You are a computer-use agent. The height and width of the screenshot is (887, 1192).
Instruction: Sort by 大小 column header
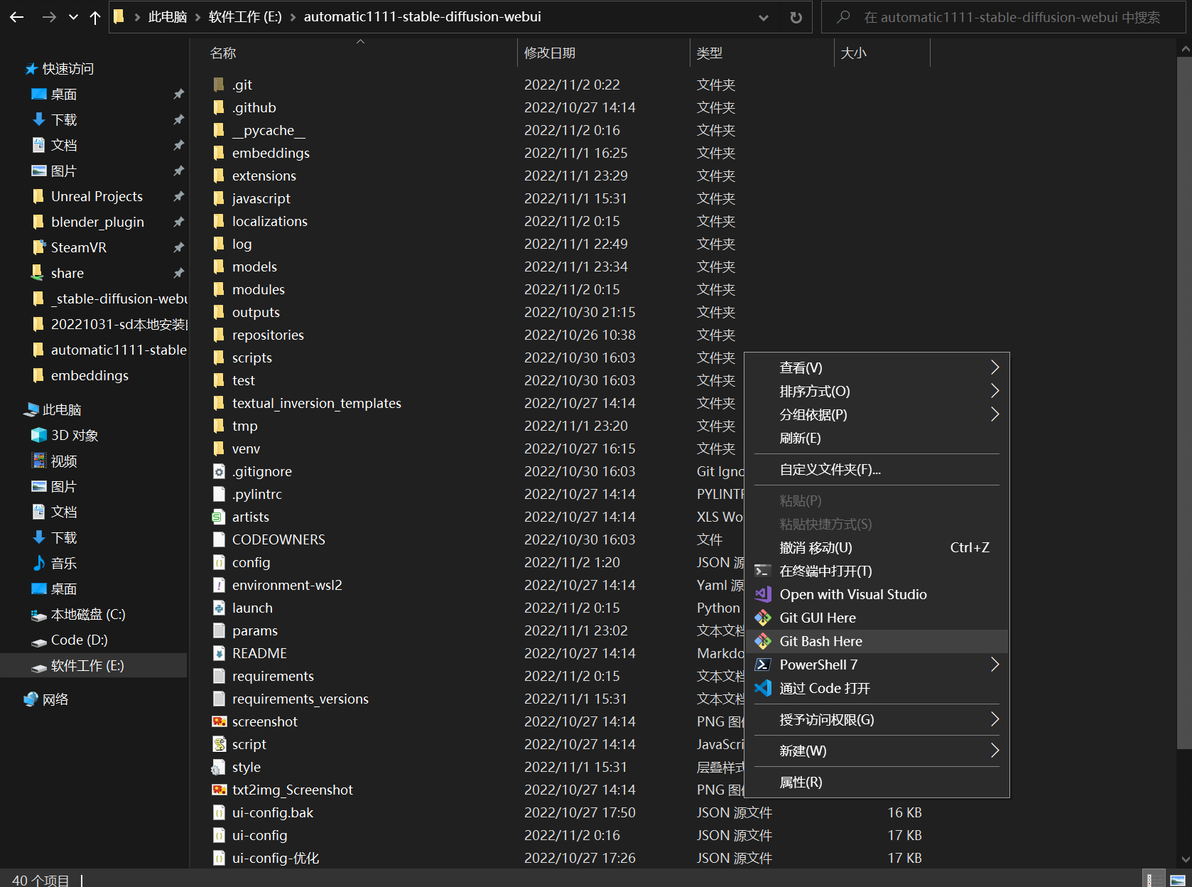[x=854, y=53]
